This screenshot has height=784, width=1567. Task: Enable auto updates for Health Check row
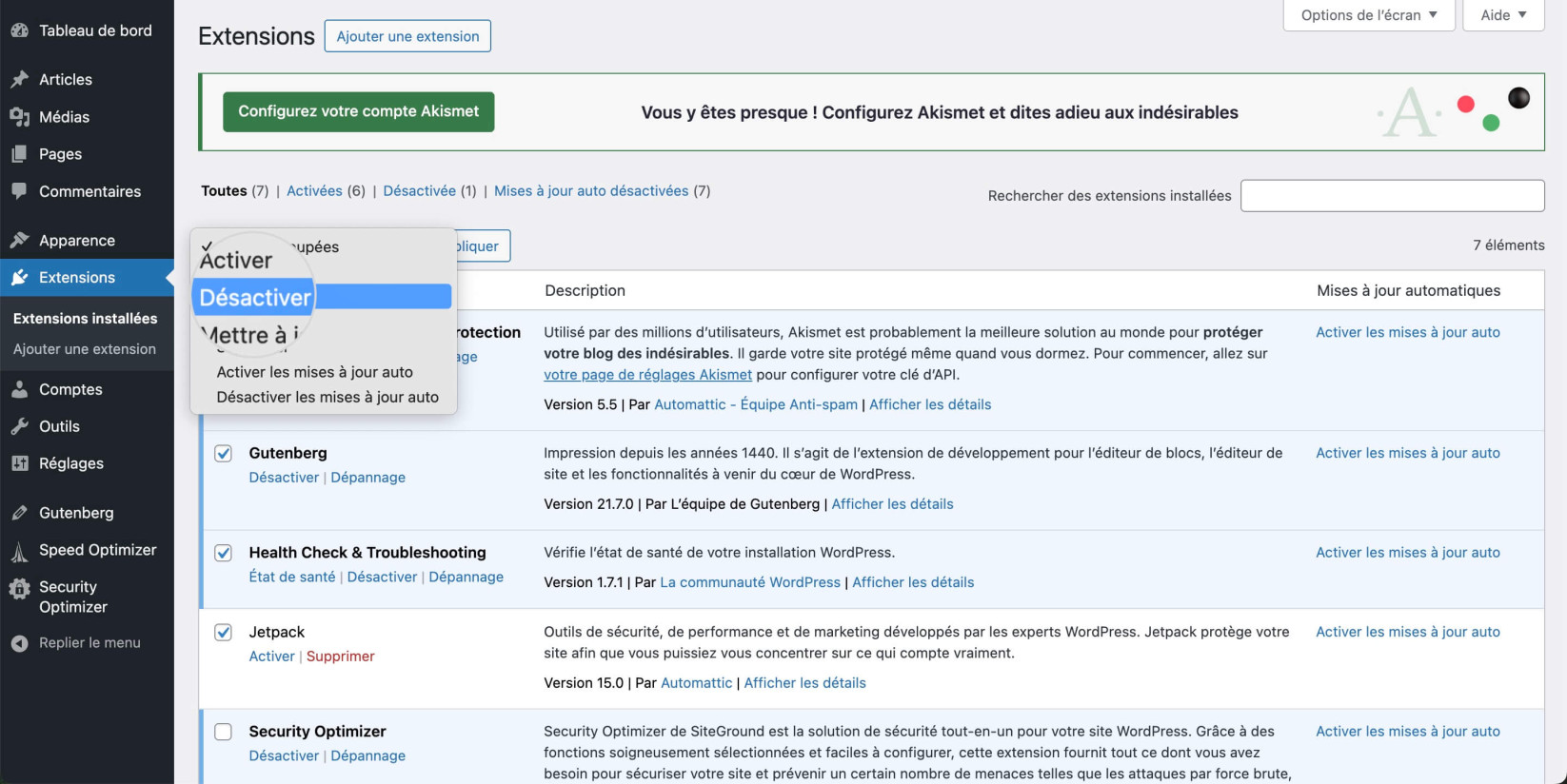(1408, 553)
